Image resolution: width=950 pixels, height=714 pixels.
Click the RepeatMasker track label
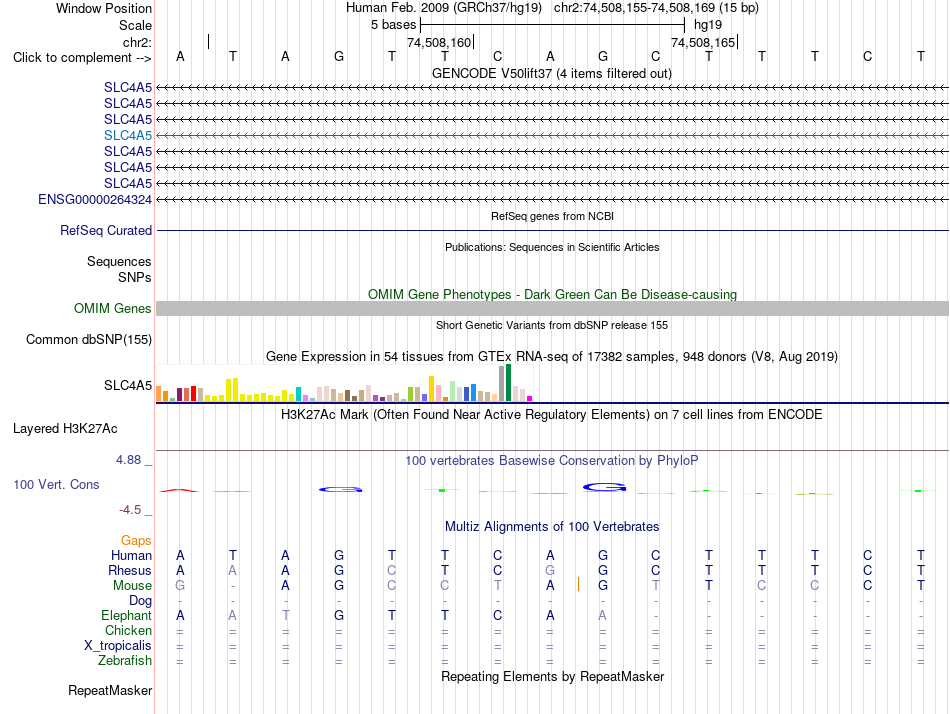[x=110, y=690]
